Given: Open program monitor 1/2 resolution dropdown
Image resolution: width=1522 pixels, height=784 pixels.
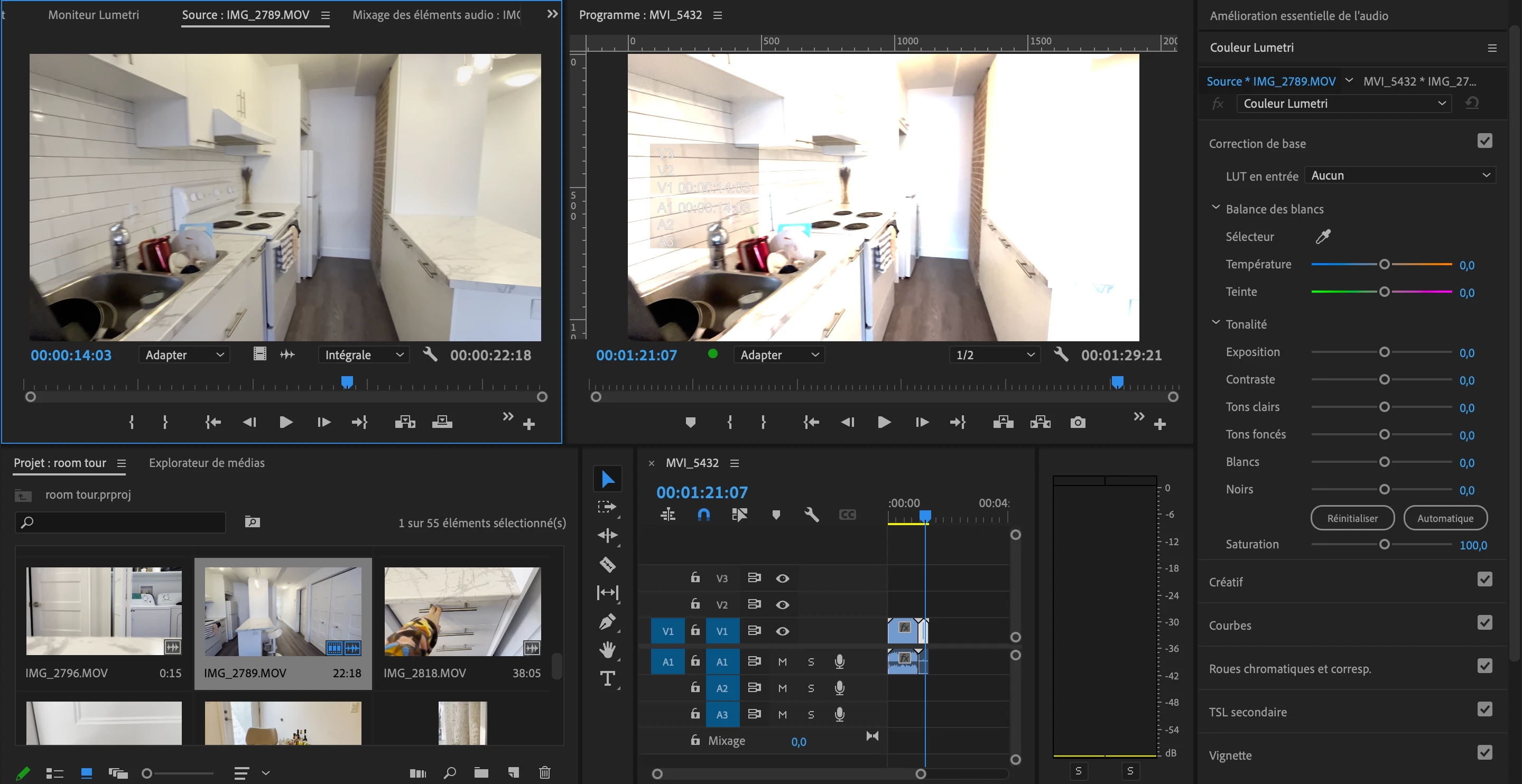Looking at the screenshot, I should pyautogui.click(x=995, y=354).
